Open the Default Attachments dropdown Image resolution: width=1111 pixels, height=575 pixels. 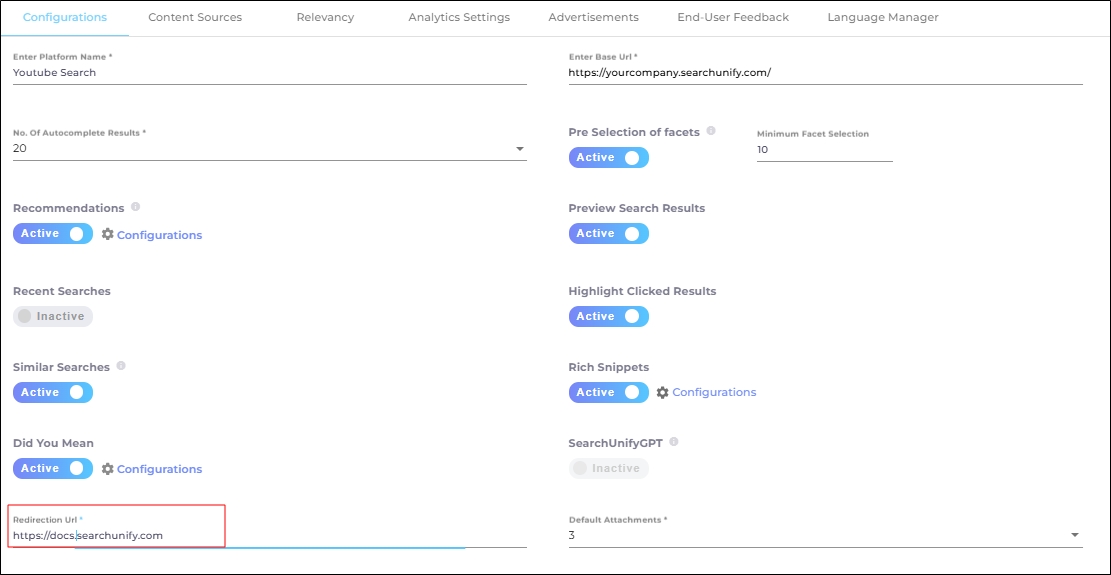[1075, 535]
